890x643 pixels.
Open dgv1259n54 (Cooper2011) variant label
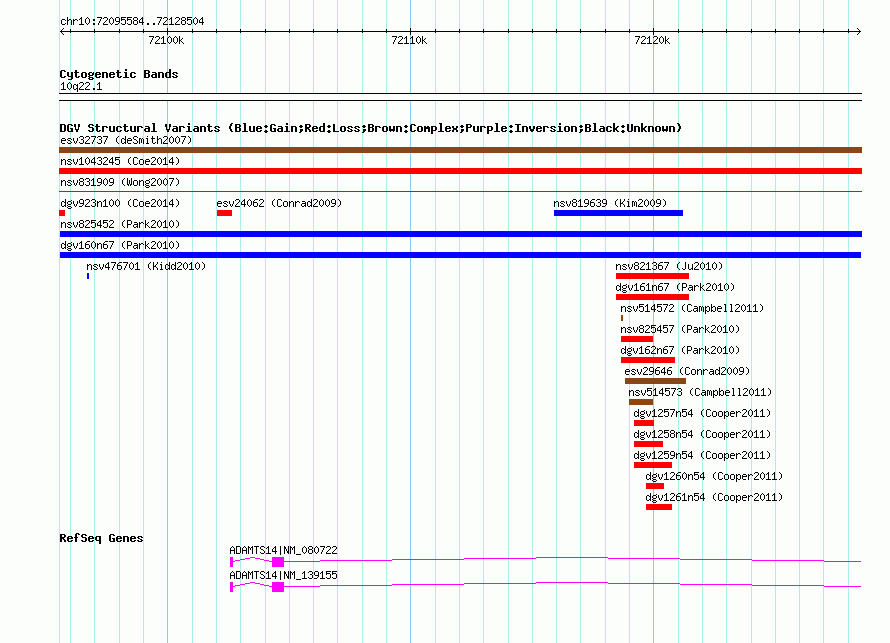(x=702, y=455)
